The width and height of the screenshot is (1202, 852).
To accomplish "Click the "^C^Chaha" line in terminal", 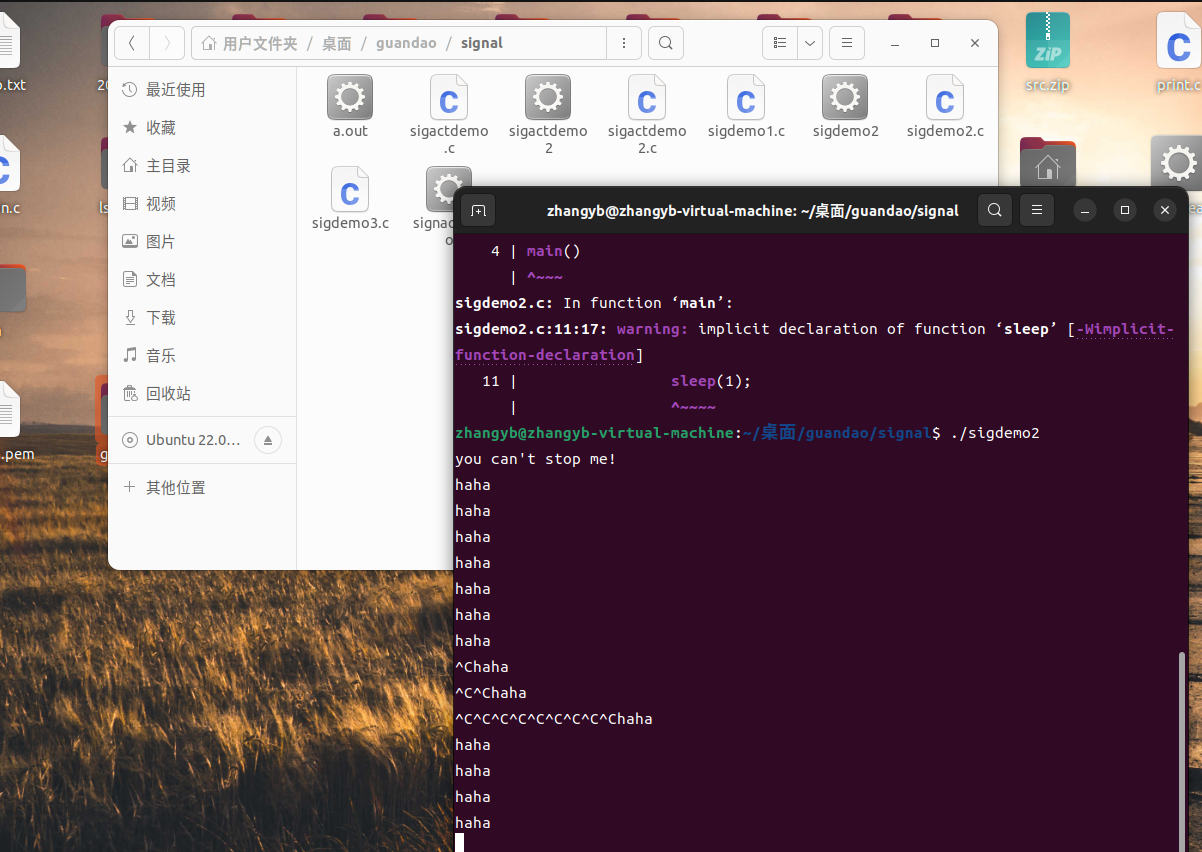I will (x=491, y=693).
